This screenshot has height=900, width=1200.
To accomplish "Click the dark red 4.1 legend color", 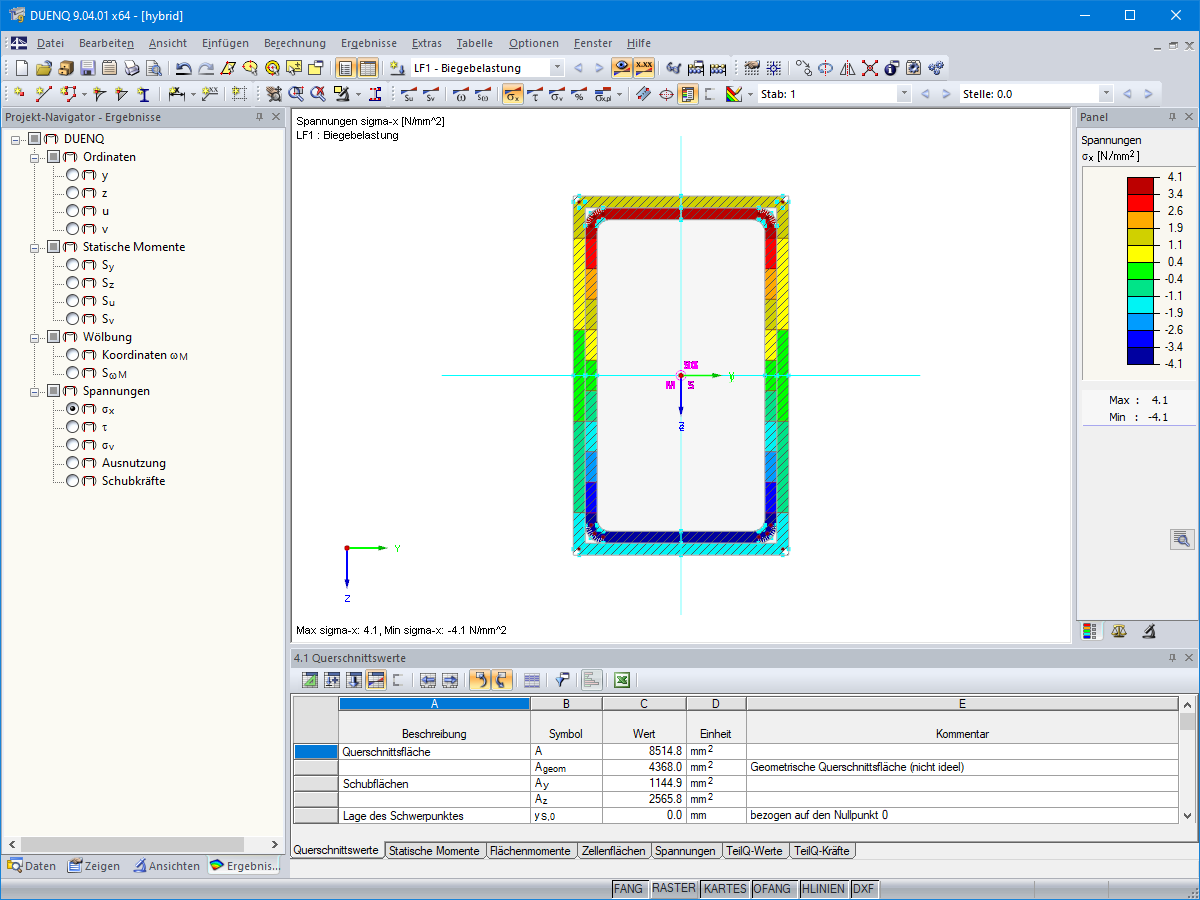I will [x=1140, y=185].
